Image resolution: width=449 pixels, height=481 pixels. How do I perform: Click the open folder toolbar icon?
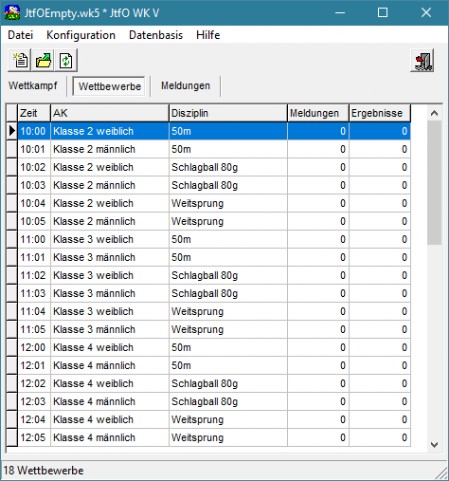point(43,60)
